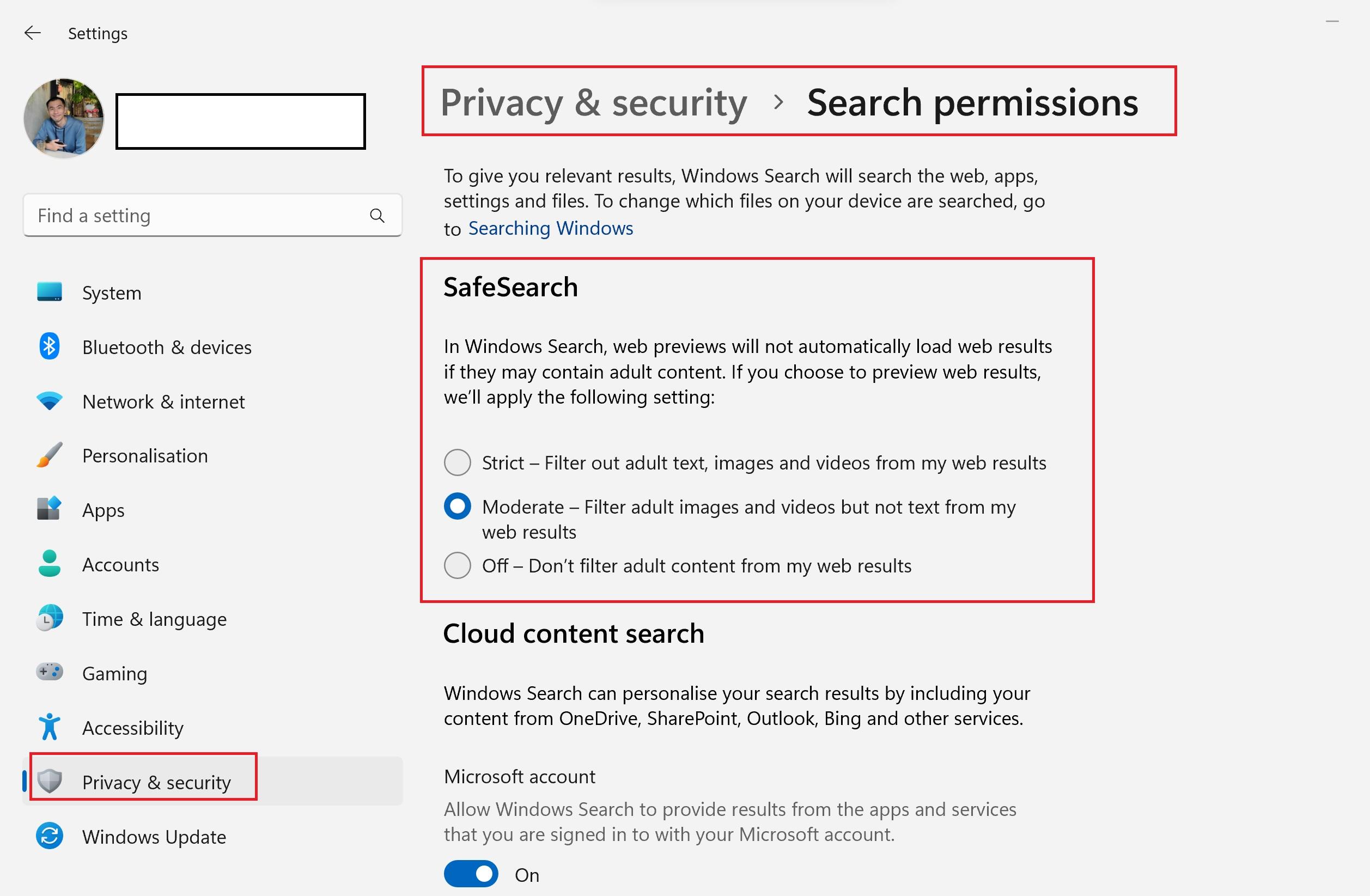1370x896 pixels.
Task: Click the Bluetooth & devices icon
Action: pyautogui.click(x=50, y=346)
